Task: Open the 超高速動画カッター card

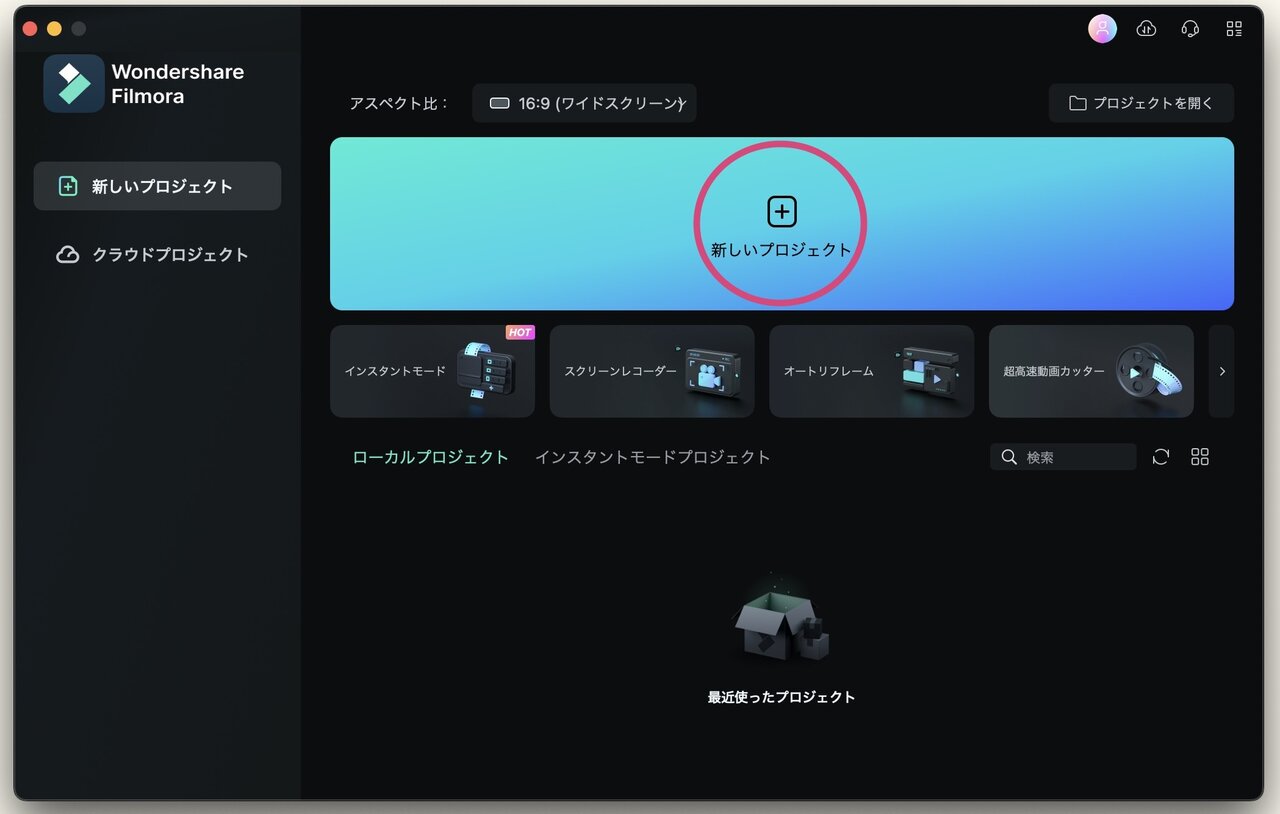Action: pos(1091,371)
